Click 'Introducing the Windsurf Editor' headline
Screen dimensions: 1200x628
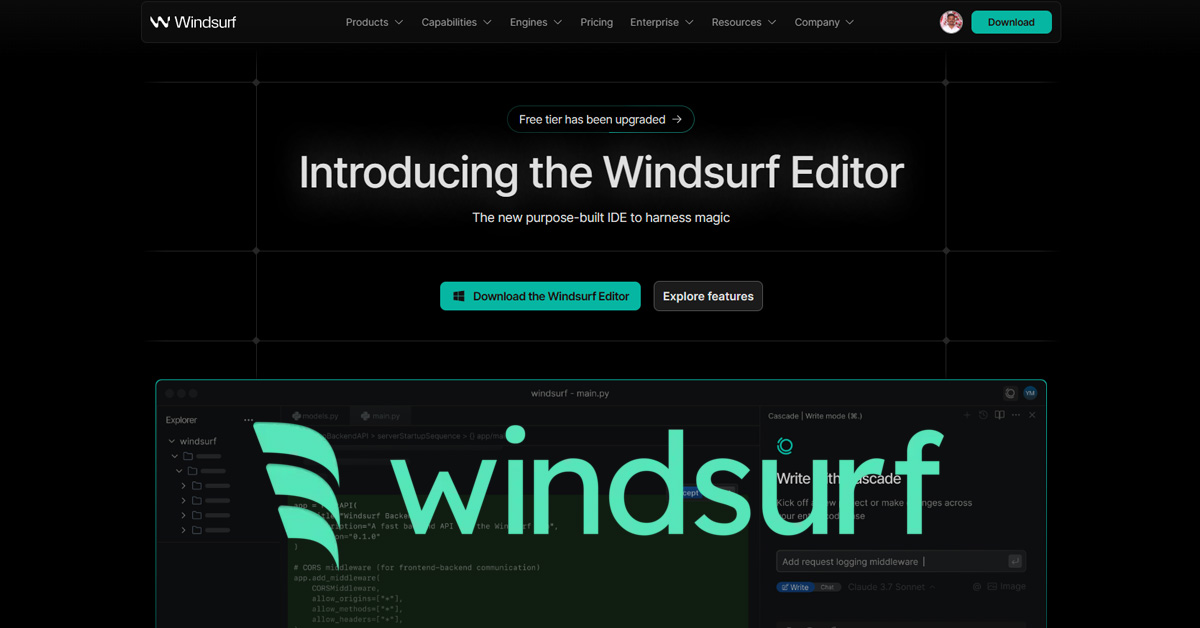[x=601, y=173]
